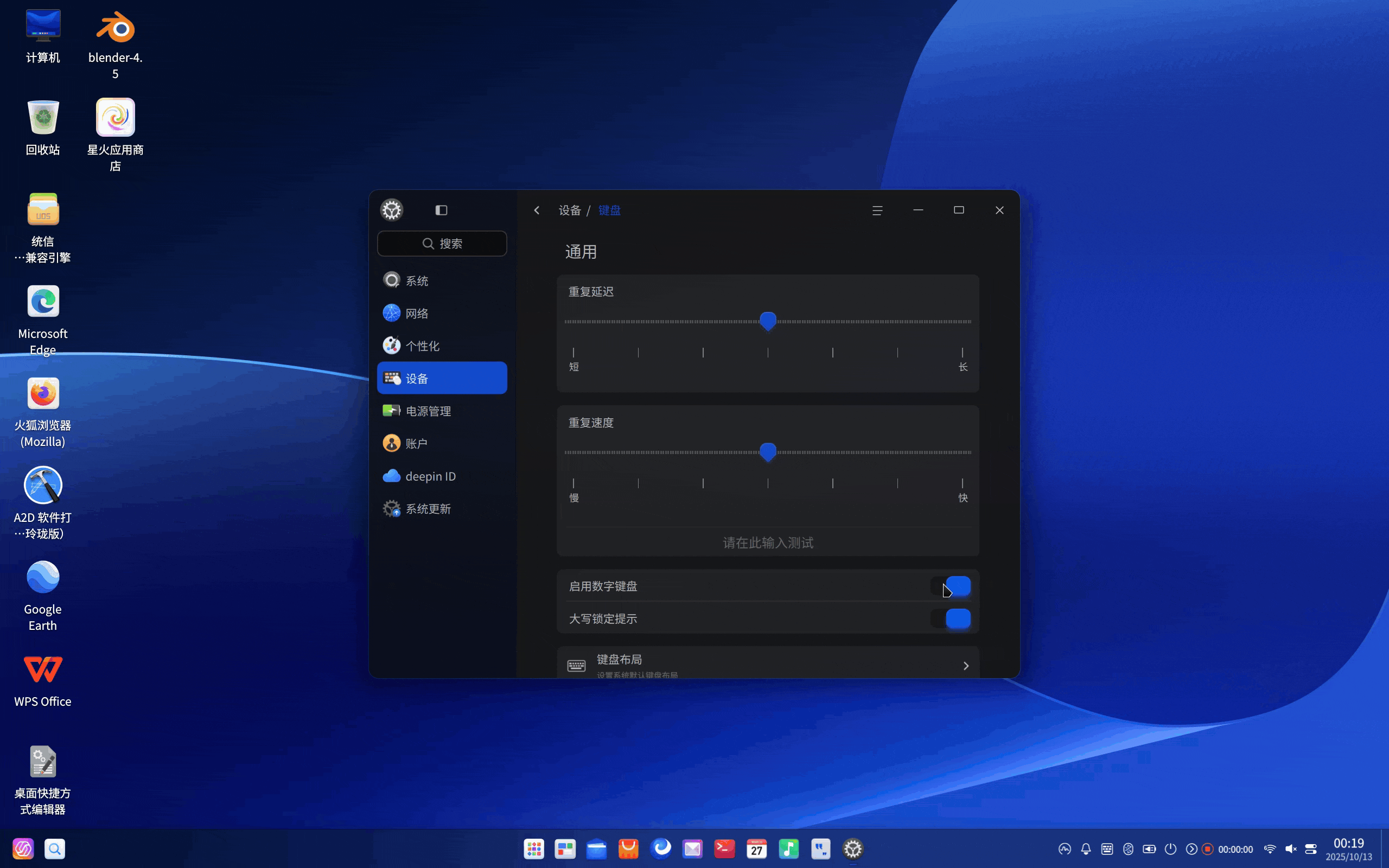Toggle the 启用数字键盘 switch
This screenshot has height=868, width=1389.
coord(951,586)
